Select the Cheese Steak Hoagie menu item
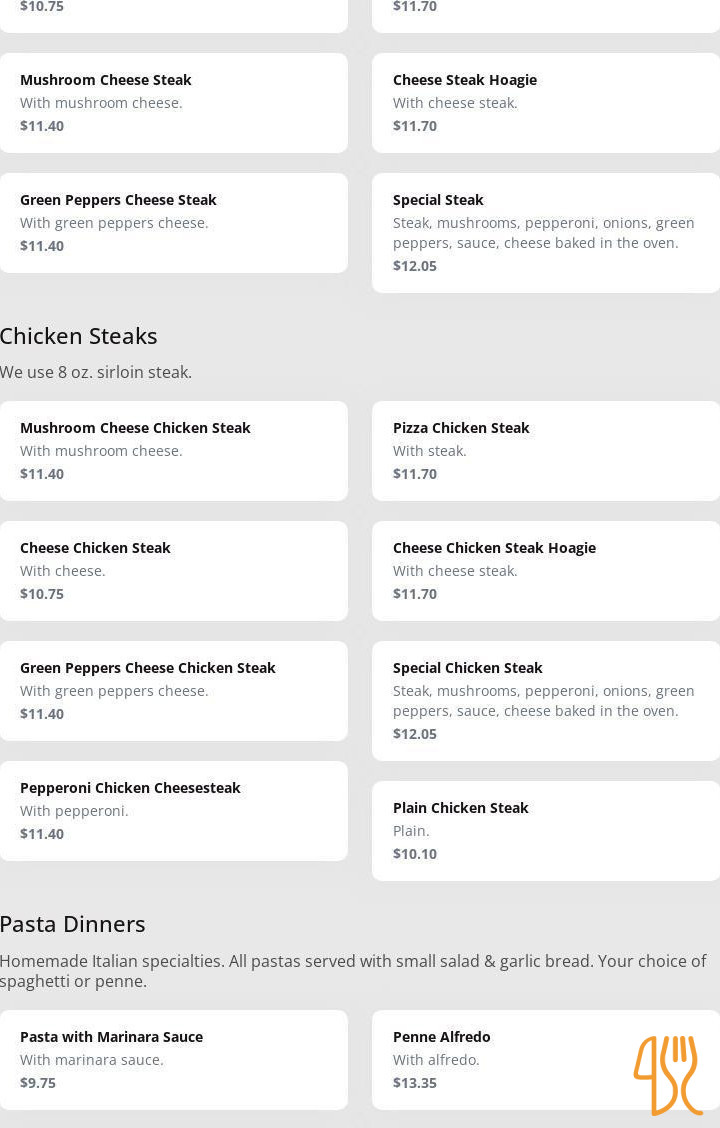Screen dimensions: 720x1128 tap(546, 103)
